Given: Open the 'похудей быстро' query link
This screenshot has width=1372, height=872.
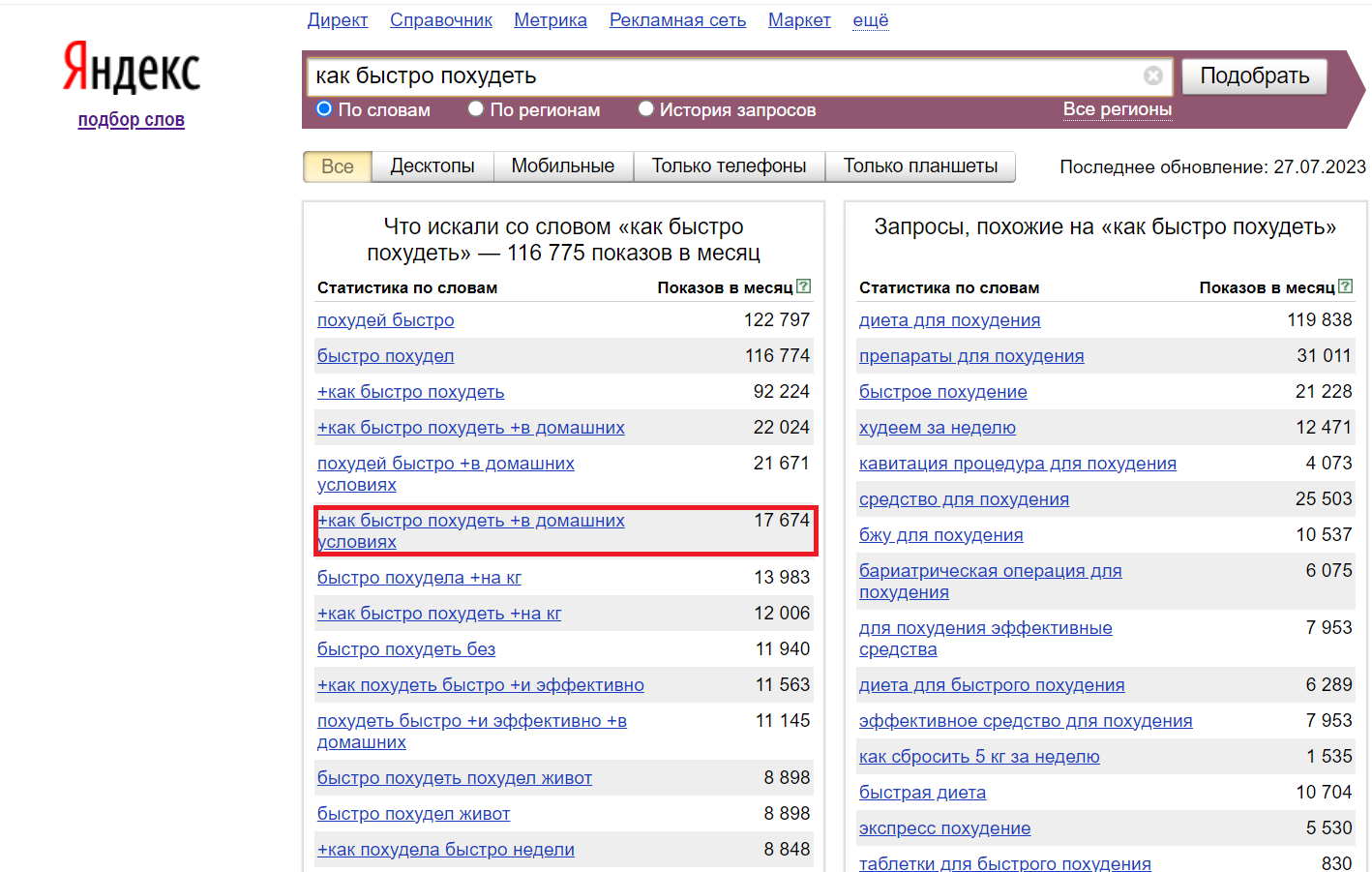Looking at the screenshot, I should point(386,320).
